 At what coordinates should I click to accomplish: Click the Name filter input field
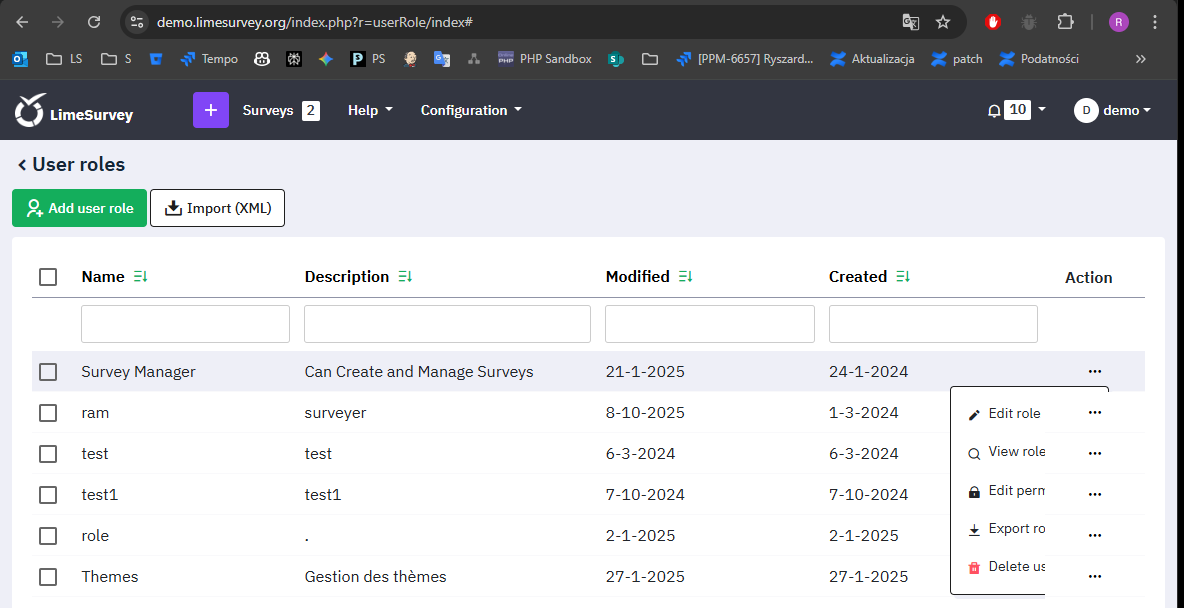pos(185,324)
